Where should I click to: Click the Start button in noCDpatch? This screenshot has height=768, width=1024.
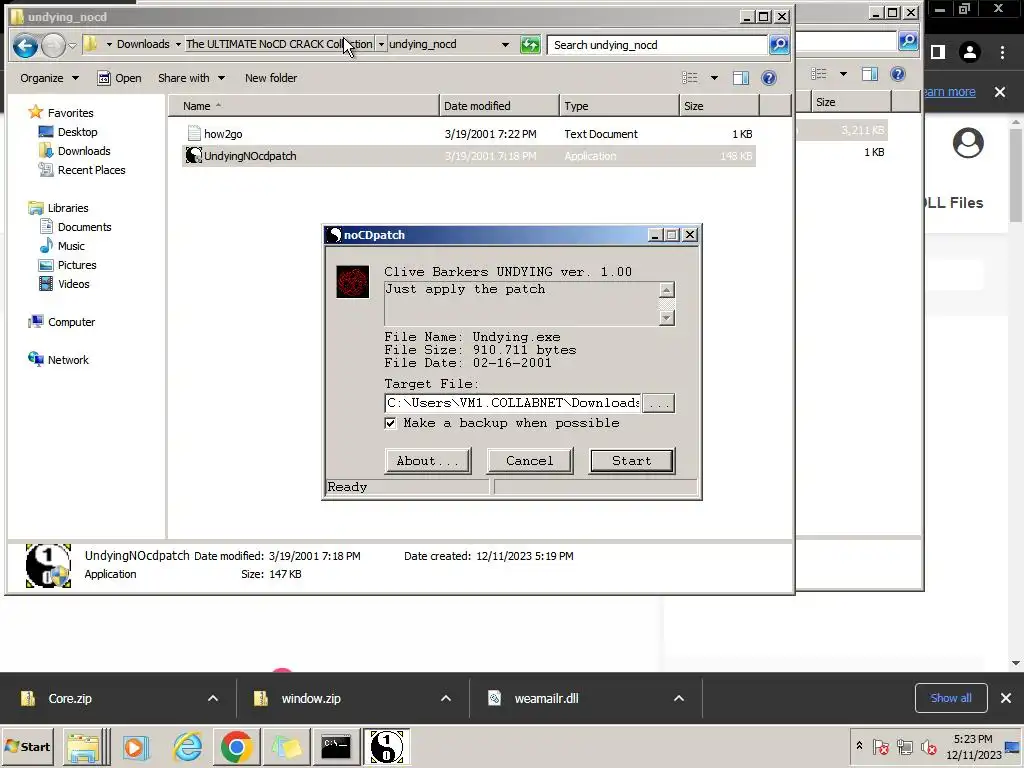click(x=632, y=460)
